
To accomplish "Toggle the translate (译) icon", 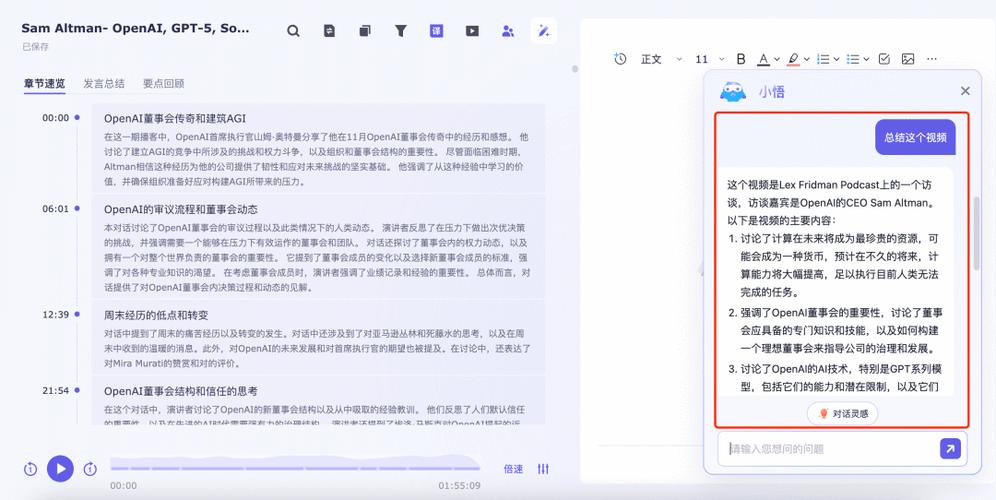I will click(x=436, y=30).
